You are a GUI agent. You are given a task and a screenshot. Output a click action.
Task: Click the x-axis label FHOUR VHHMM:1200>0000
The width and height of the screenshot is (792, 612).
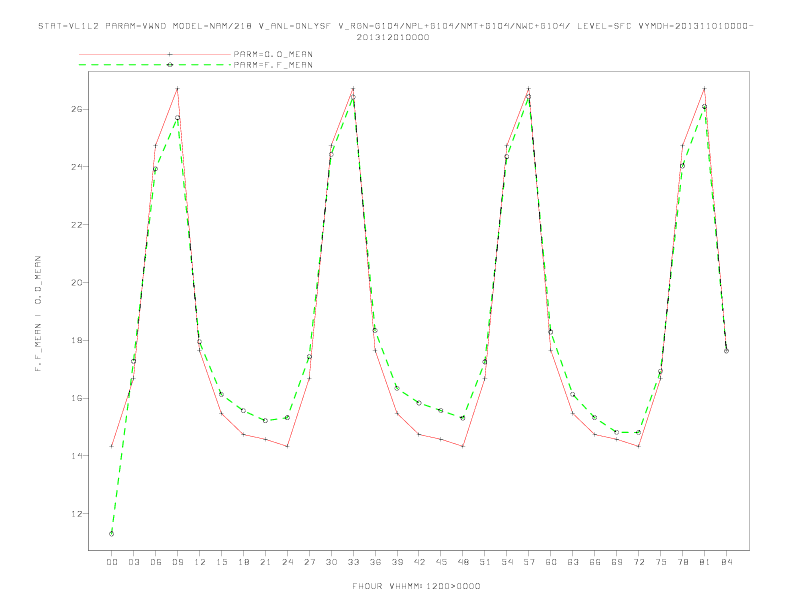pyautogui.click(x=416, y=586)
